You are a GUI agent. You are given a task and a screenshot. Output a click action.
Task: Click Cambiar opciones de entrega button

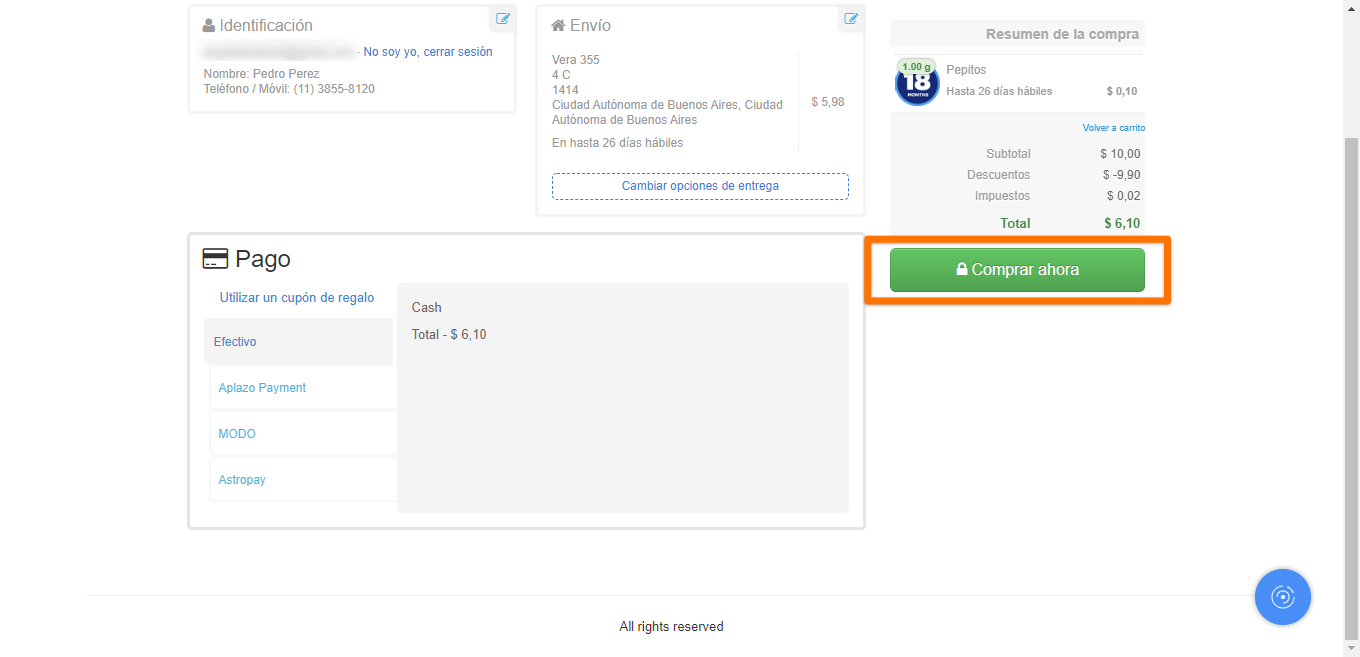pos(700,186)
